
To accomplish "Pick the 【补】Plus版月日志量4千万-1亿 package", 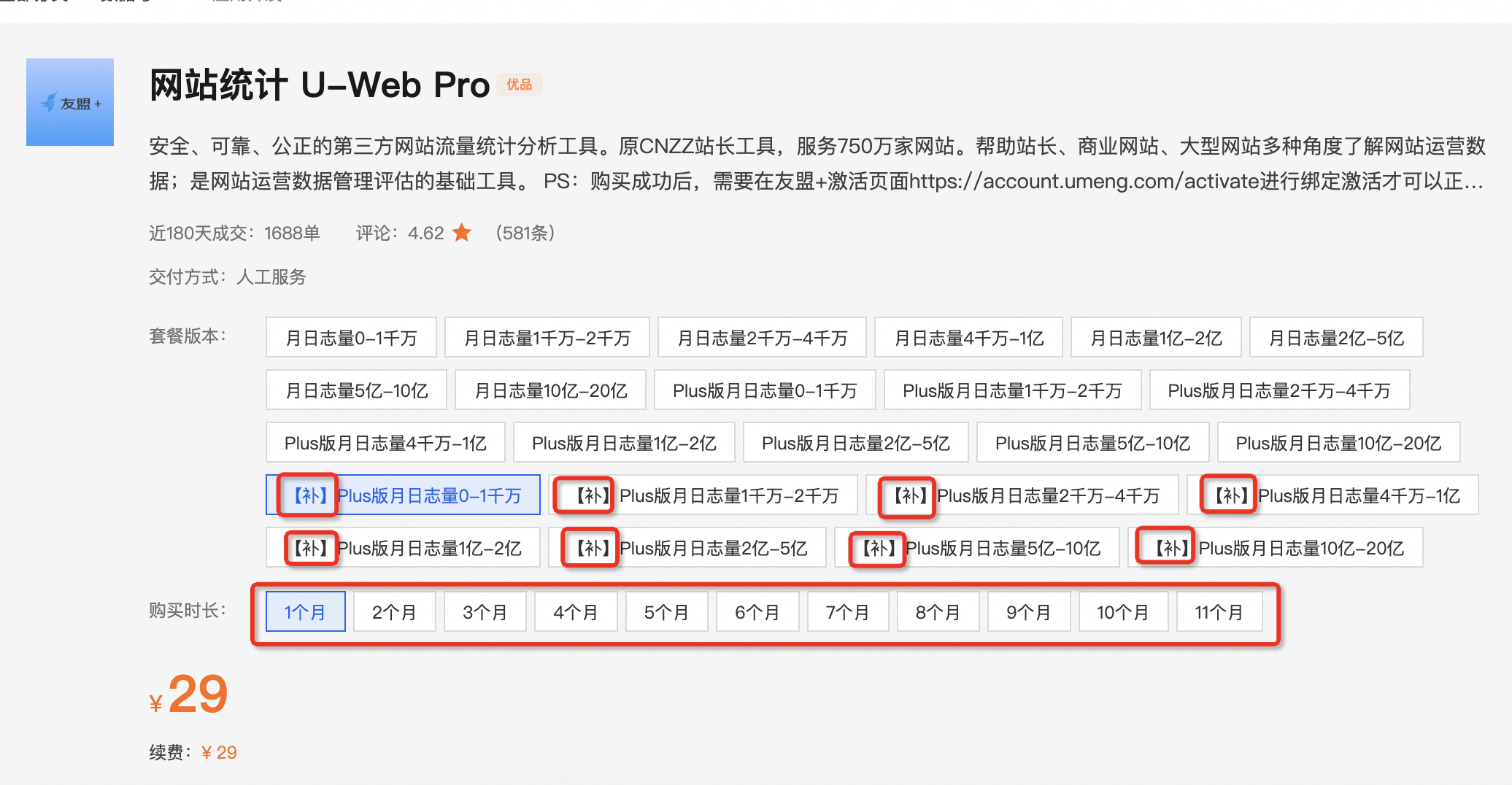I will pos(1332,495).
